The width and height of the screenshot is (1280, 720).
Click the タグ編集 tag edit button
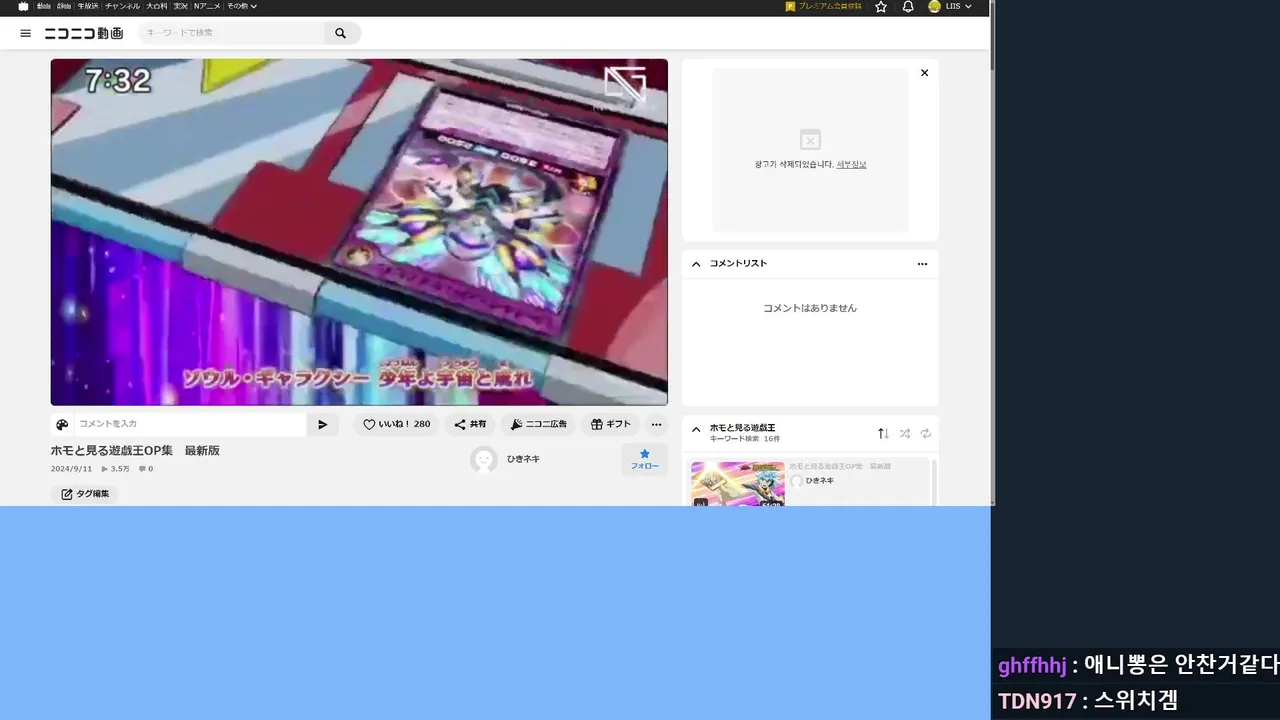click(x=85, y=494)
